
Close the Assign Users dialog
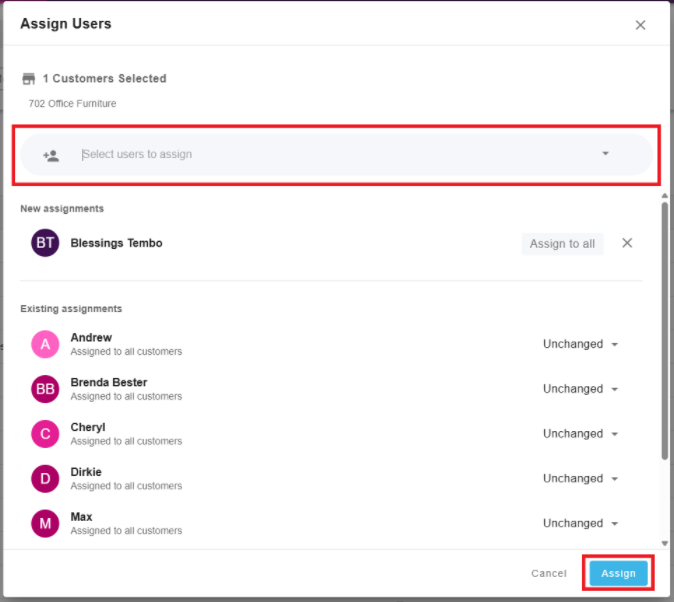[x=640, y=25]
